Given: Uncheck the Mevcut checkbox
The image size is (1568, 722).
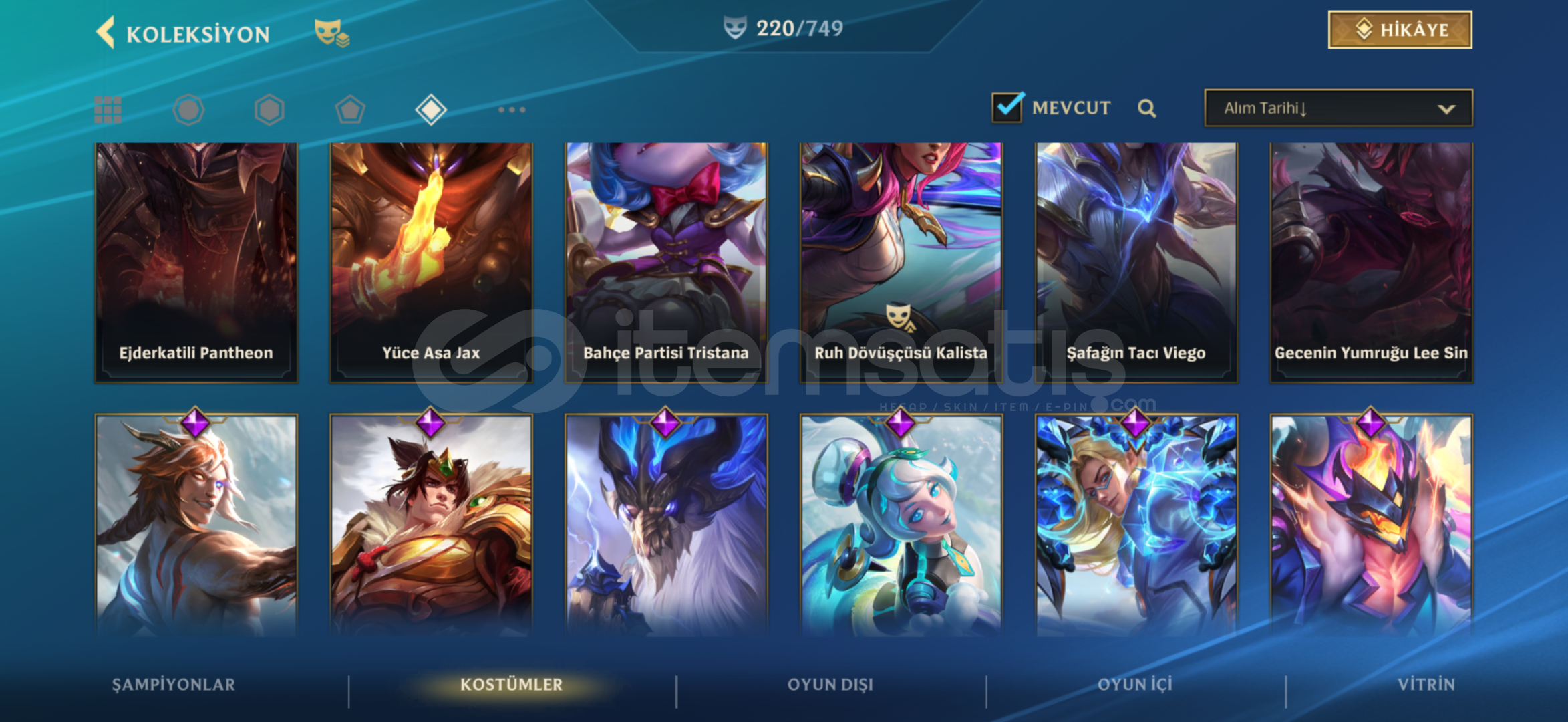Looking at the screenshot, I should (1007, 107).
